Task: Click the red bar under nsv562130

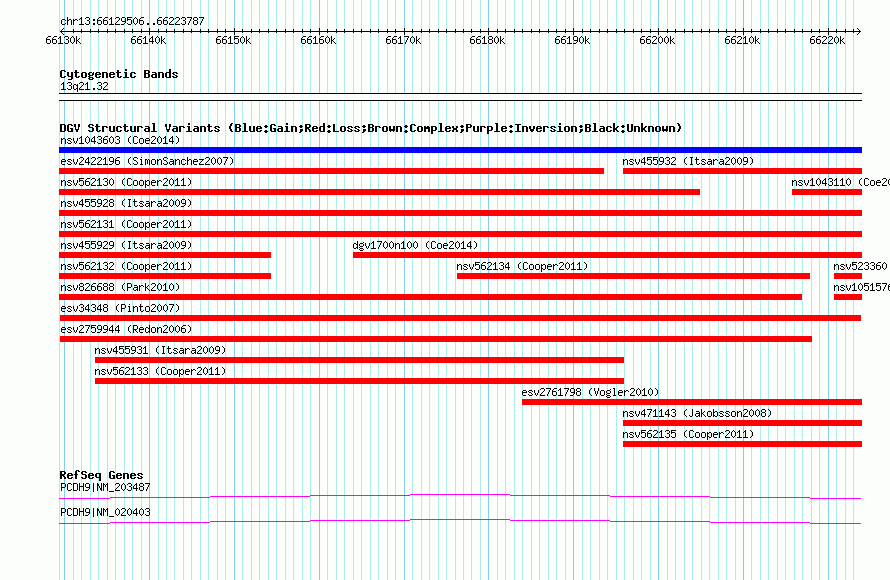Action: click(379, 192)
